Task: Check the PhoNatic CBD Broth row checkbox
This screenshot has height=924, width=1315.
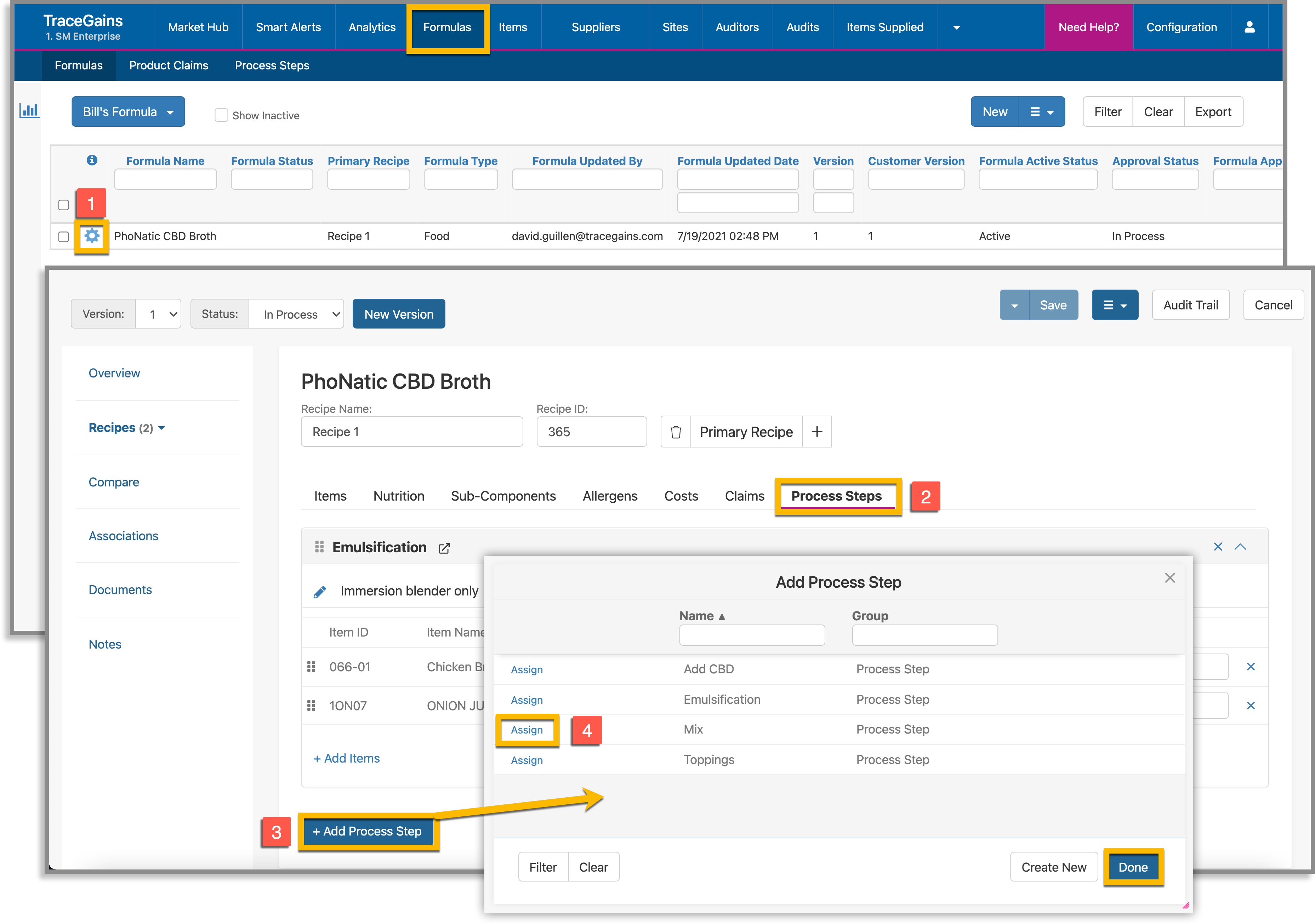Action: [x=64, y=236]
